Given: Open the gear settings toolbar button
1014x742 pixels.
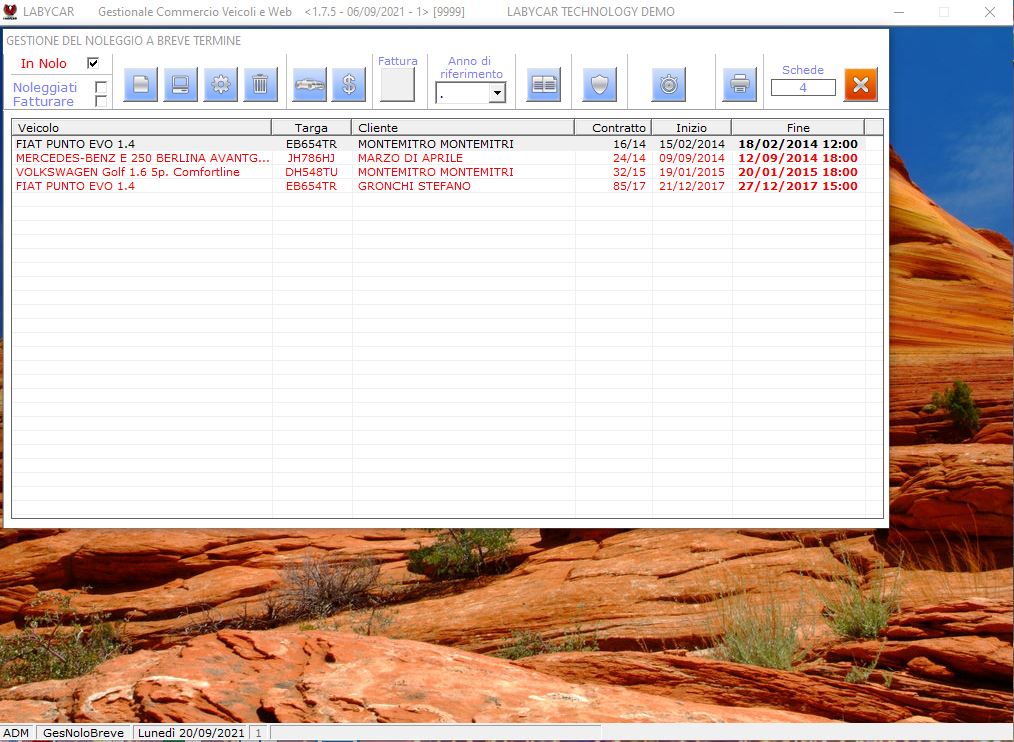Looking at the screenshot, I should [x=221, y=84].
